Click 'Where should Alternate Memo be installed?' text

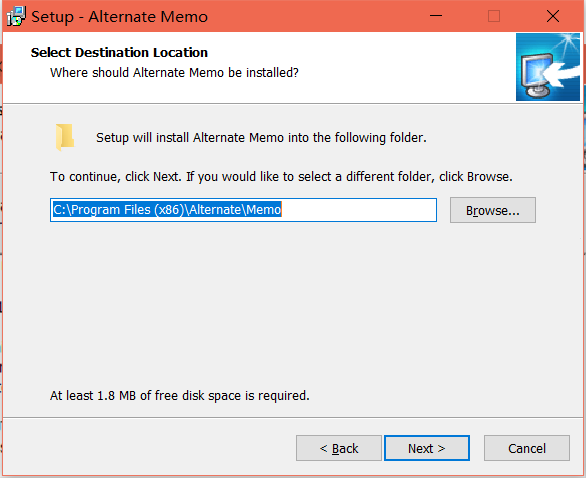(175, 73)
